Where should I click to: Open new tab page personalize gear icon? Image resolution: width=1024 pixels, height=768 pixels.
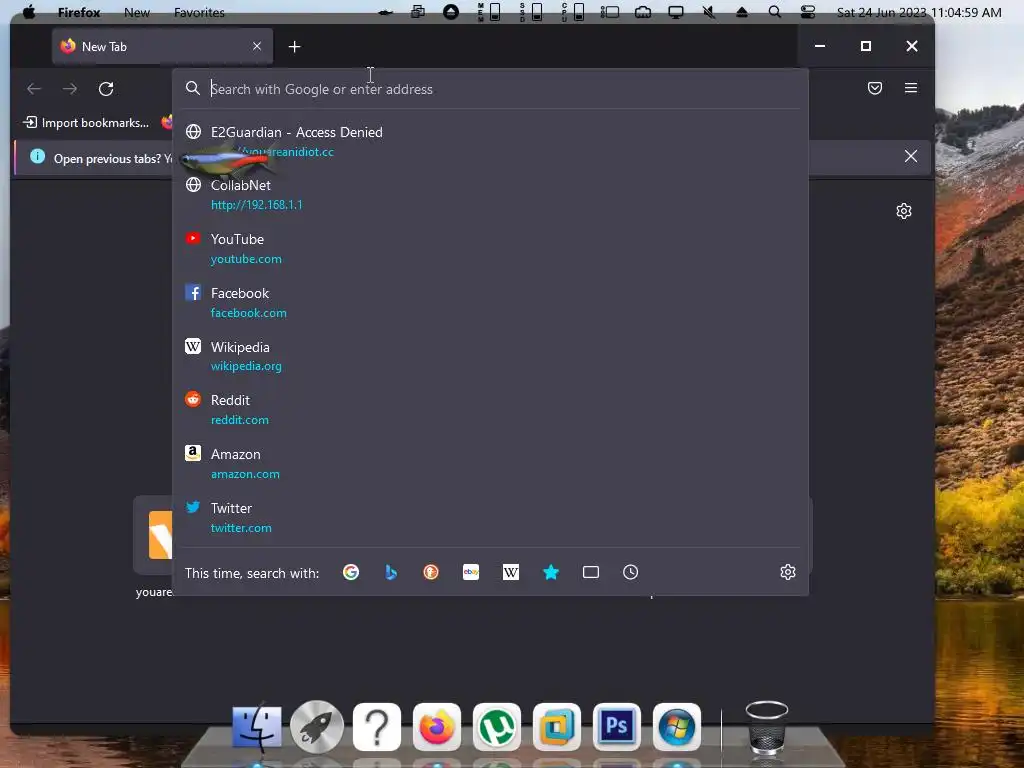(904, 211)
